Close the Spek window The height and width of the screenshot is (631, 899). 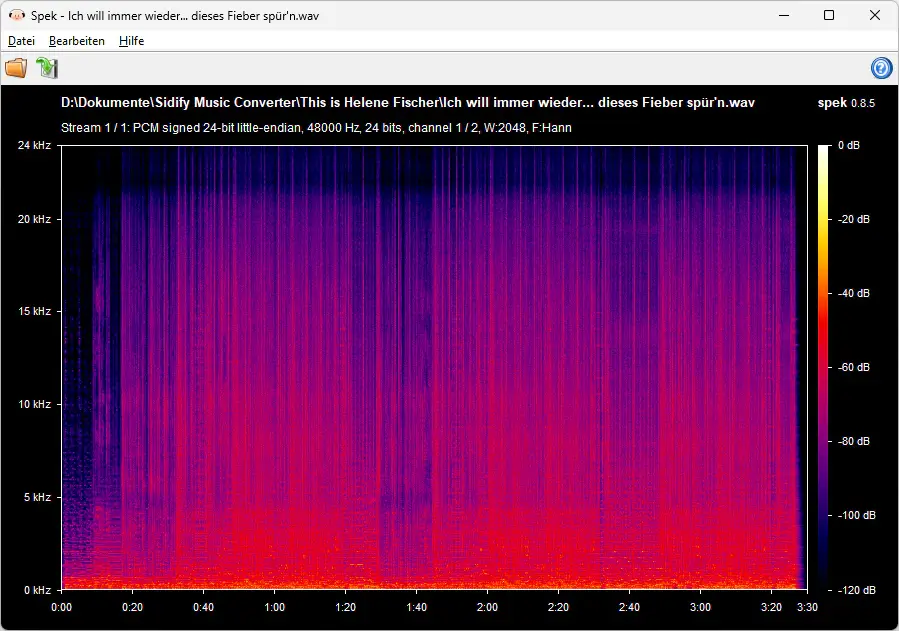[874, 15]
